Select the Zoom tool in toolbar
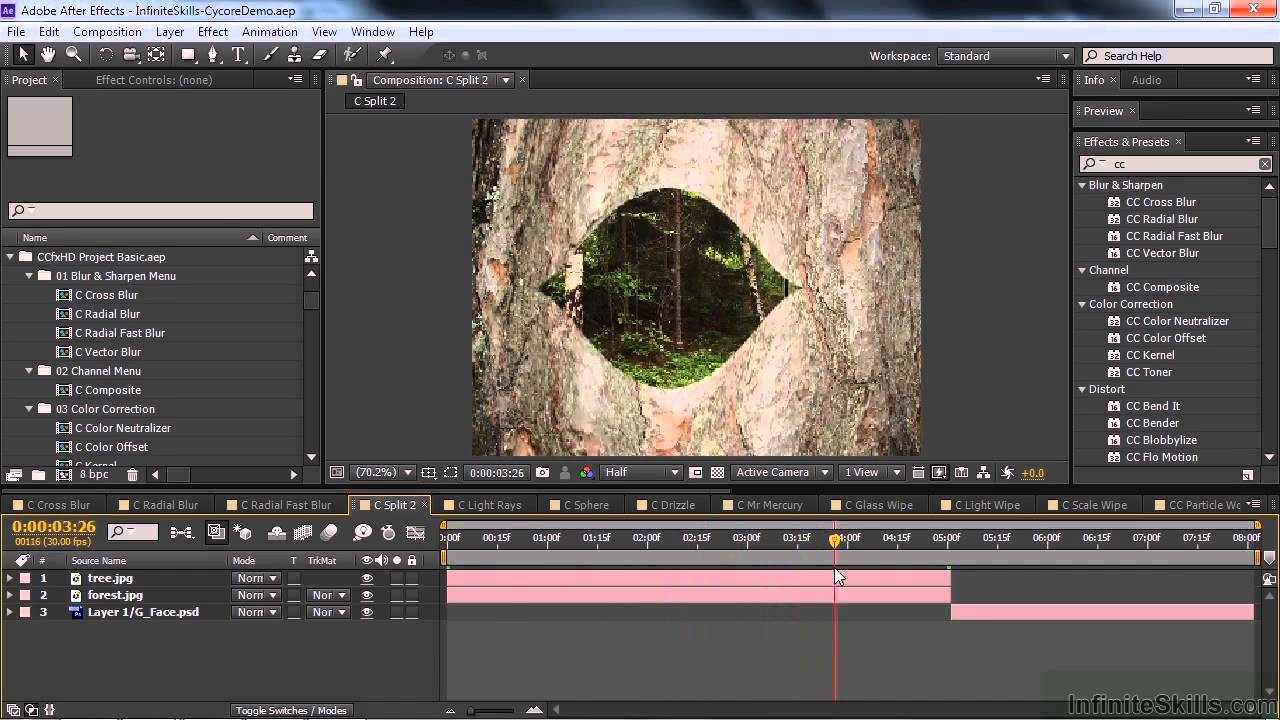 74,55
